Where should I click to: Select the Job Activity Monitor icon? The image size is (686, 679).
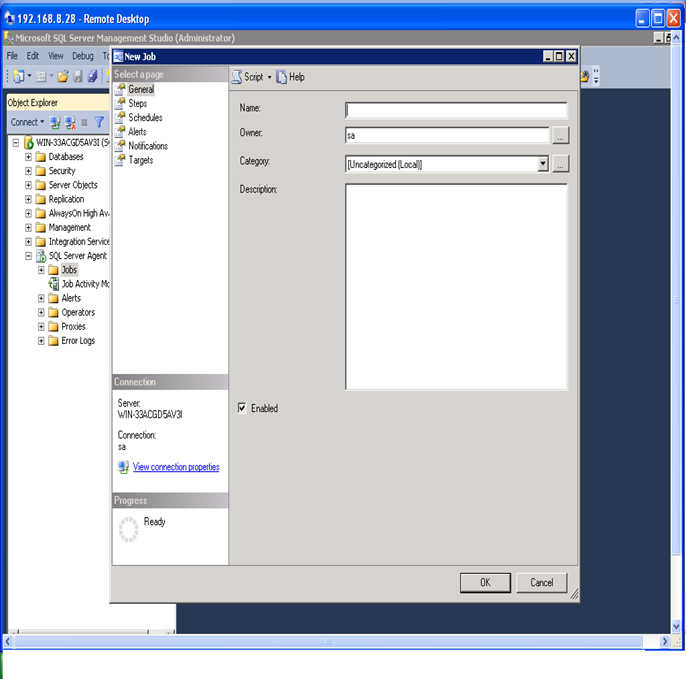[x=54, y=284]
